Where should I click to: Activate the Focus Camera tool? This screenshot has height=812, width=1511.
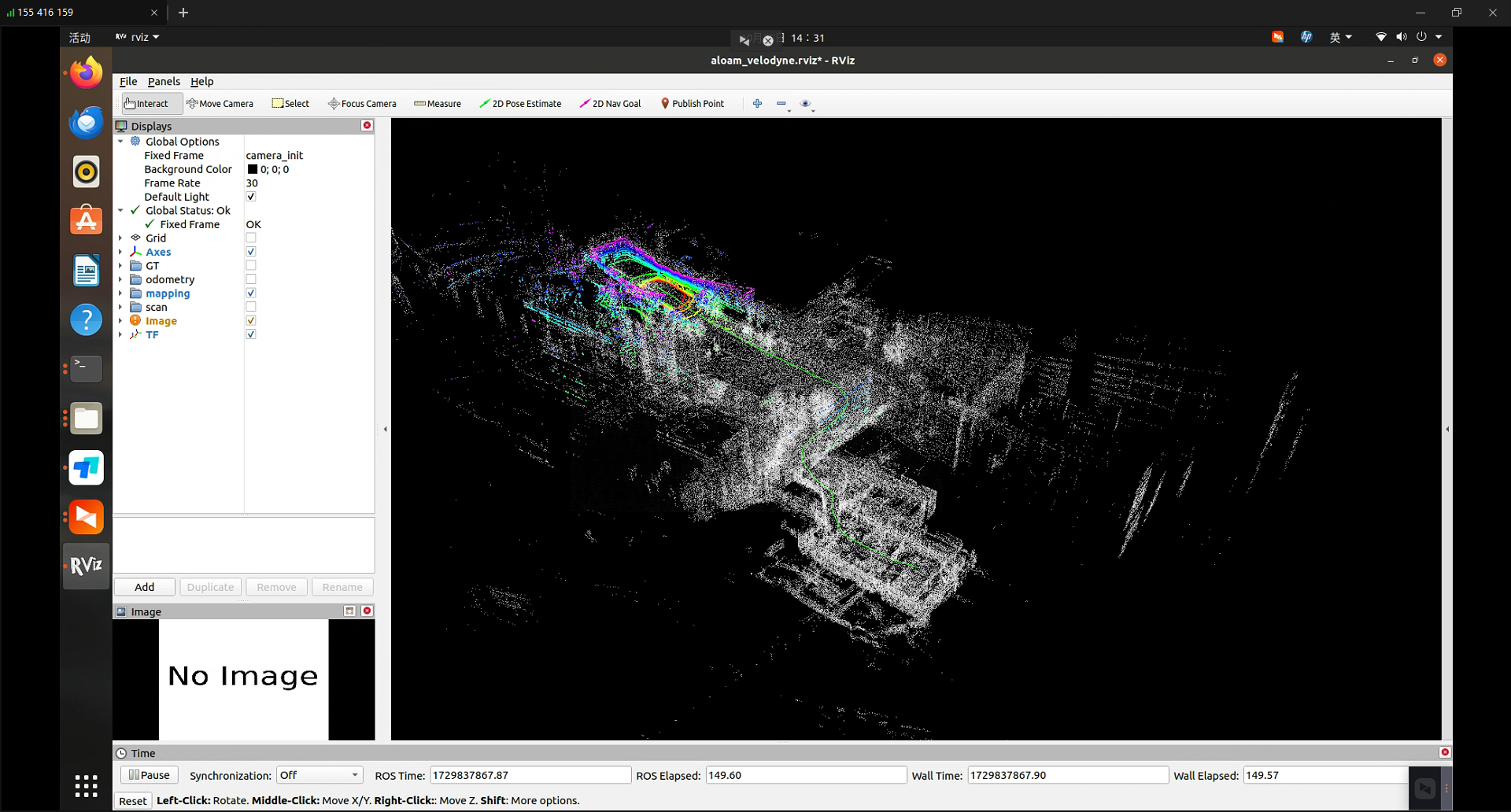click(x=362, y=104)
